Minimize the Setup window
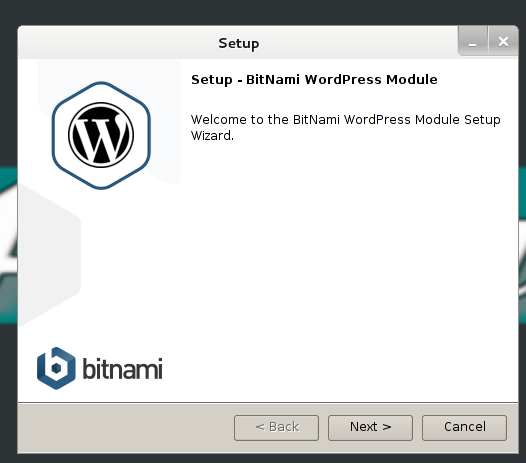Image resolution: width=526 pixels, height=463 pixels. click(473, 42)
